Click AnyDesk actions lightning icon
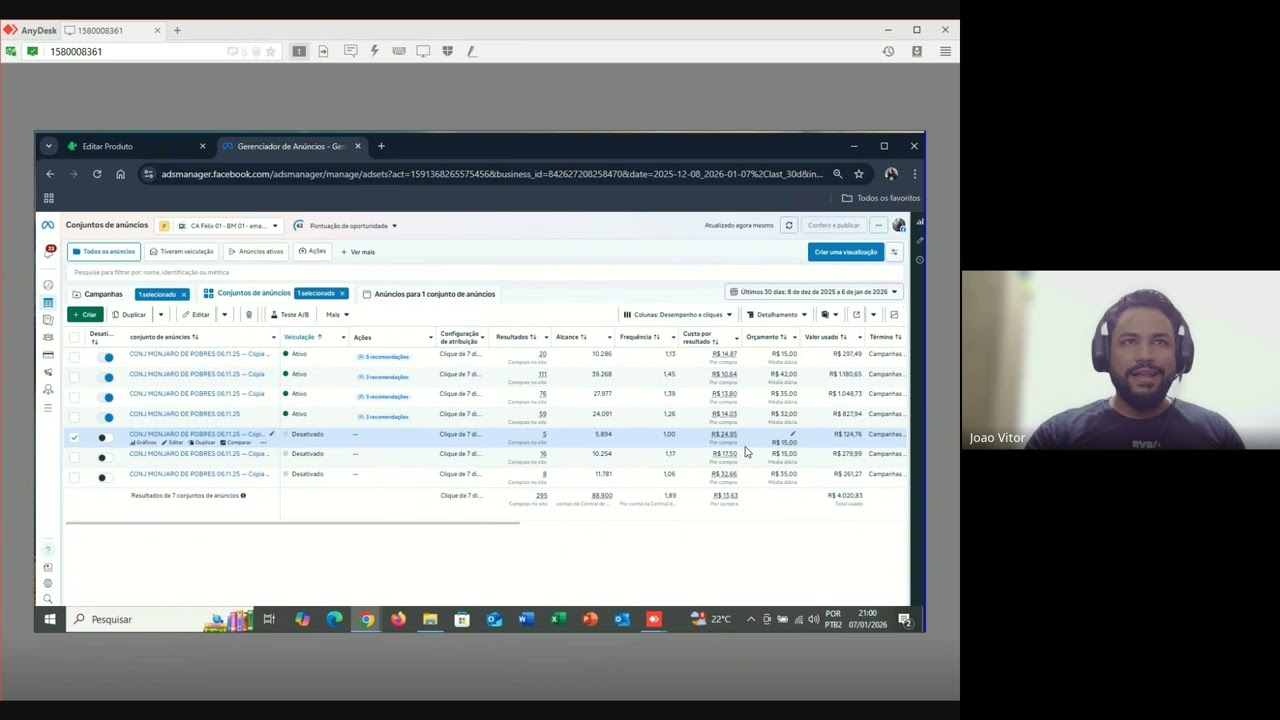The height and width of the screenshot is (720, 1280). [375, 51]
